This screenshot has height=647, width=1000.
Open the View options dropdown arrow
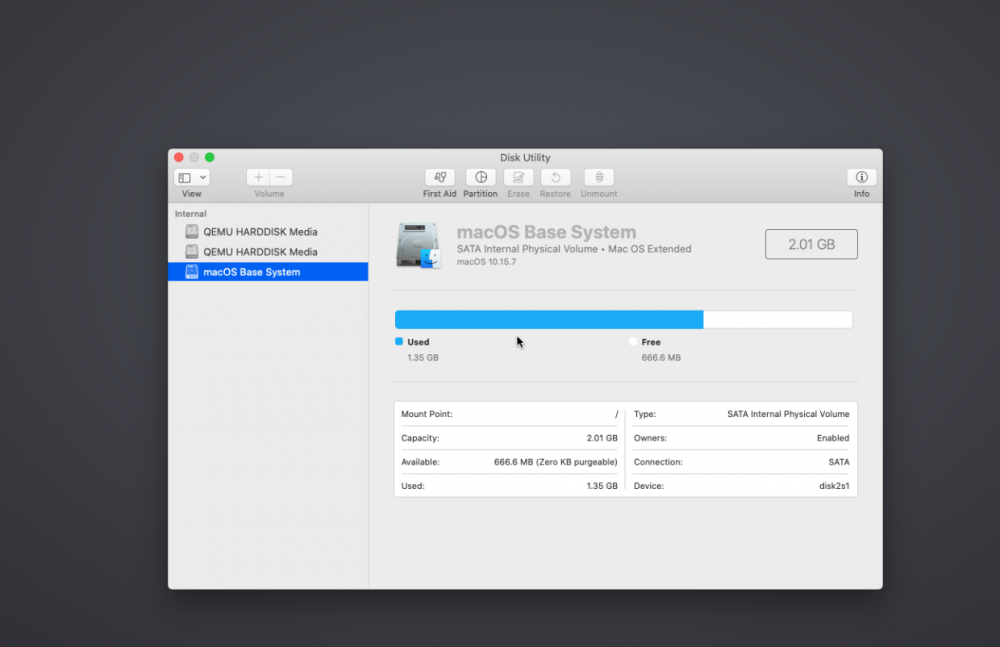click(x=203, y=177)
